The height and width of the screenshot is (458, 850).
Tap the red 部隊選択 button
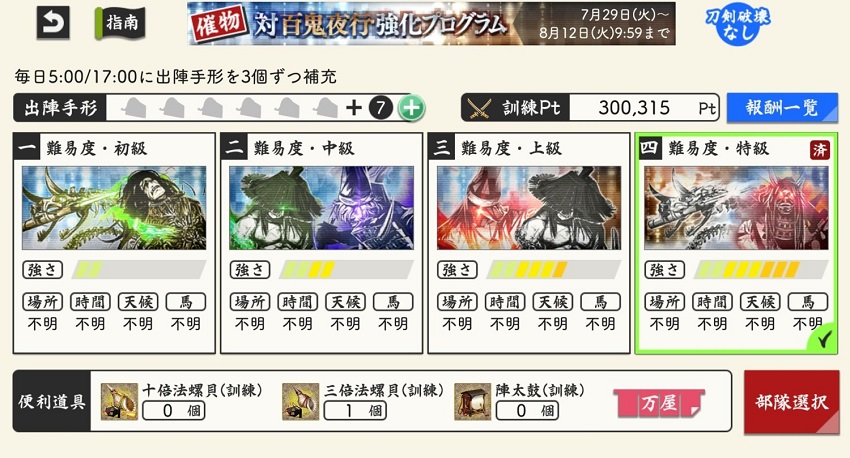click(x=791, y=402)
